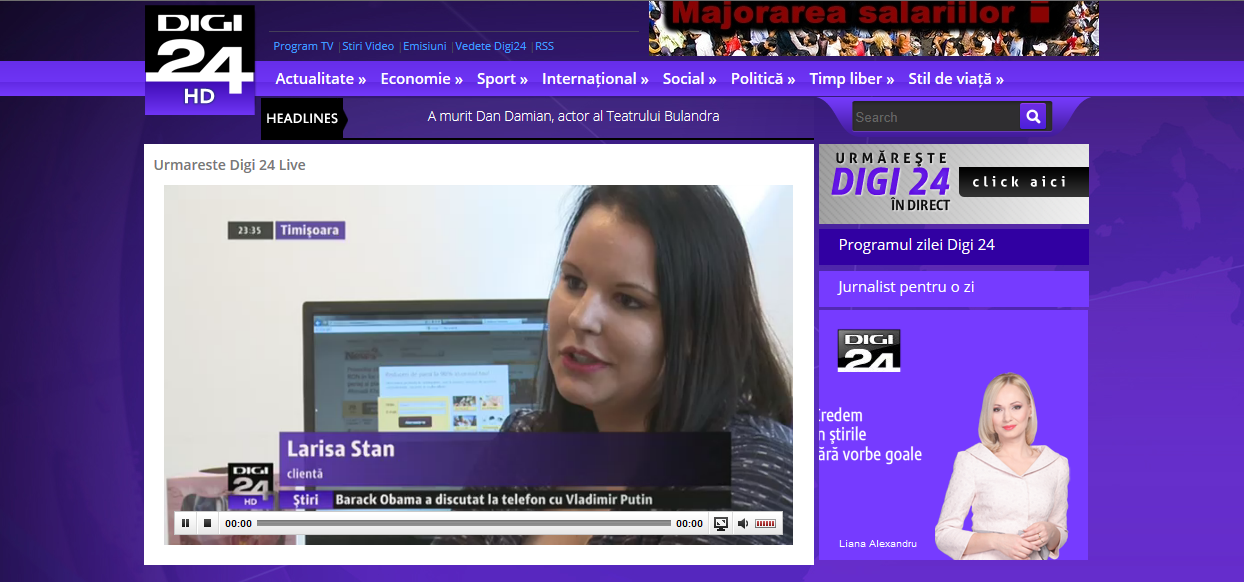This screenshot has height=582, width=1244.
Task: Click the Digi 24 HD site logo
Action: [x=199, y=57]
